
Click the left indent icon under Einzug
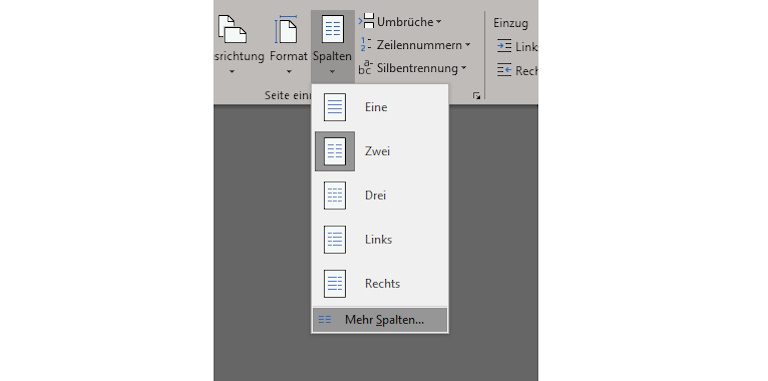click(x=504, y=46)
